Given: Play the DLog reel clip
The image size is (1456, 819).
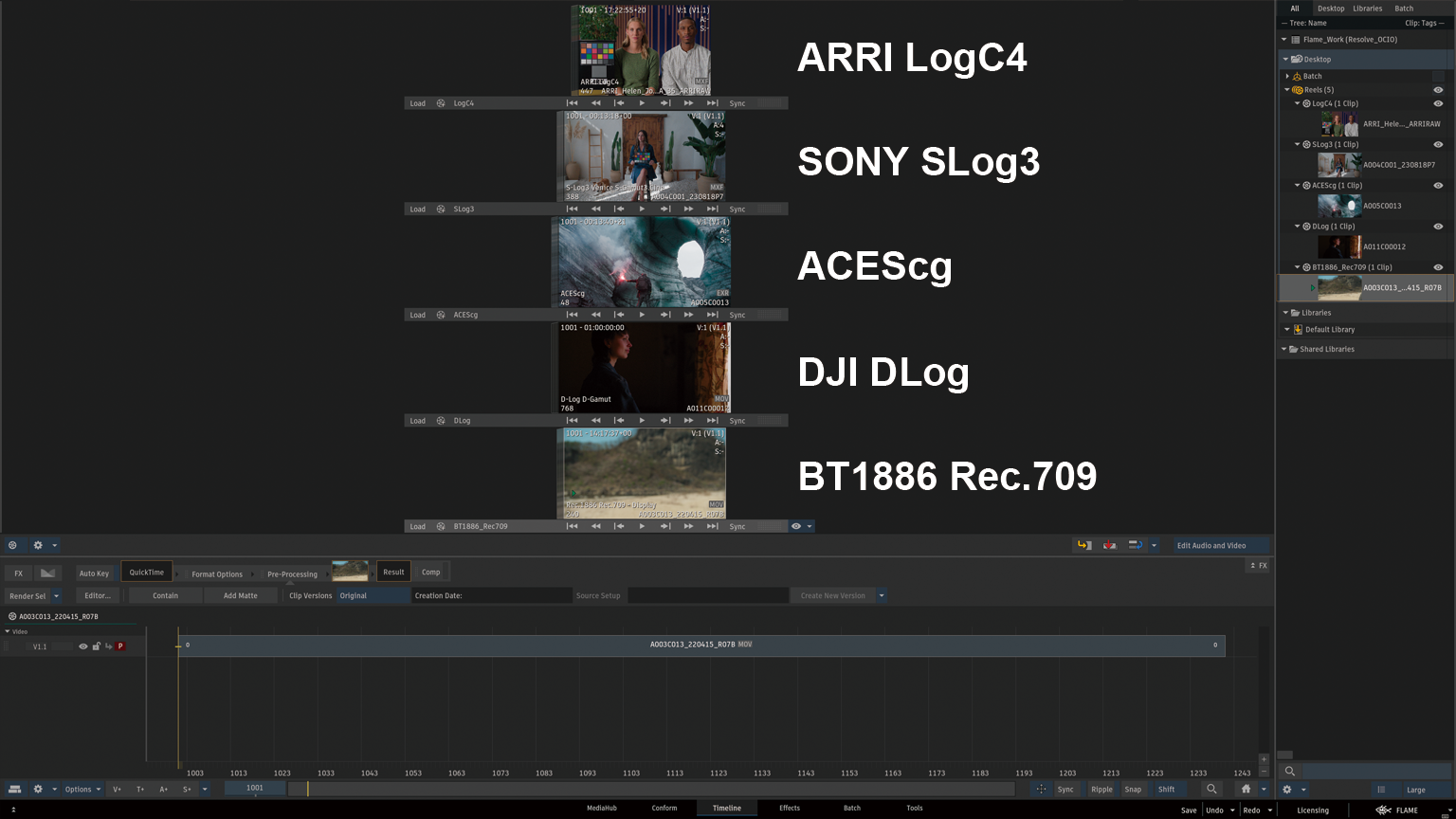Looking at the screenshot, I should (x=642, y=421).
